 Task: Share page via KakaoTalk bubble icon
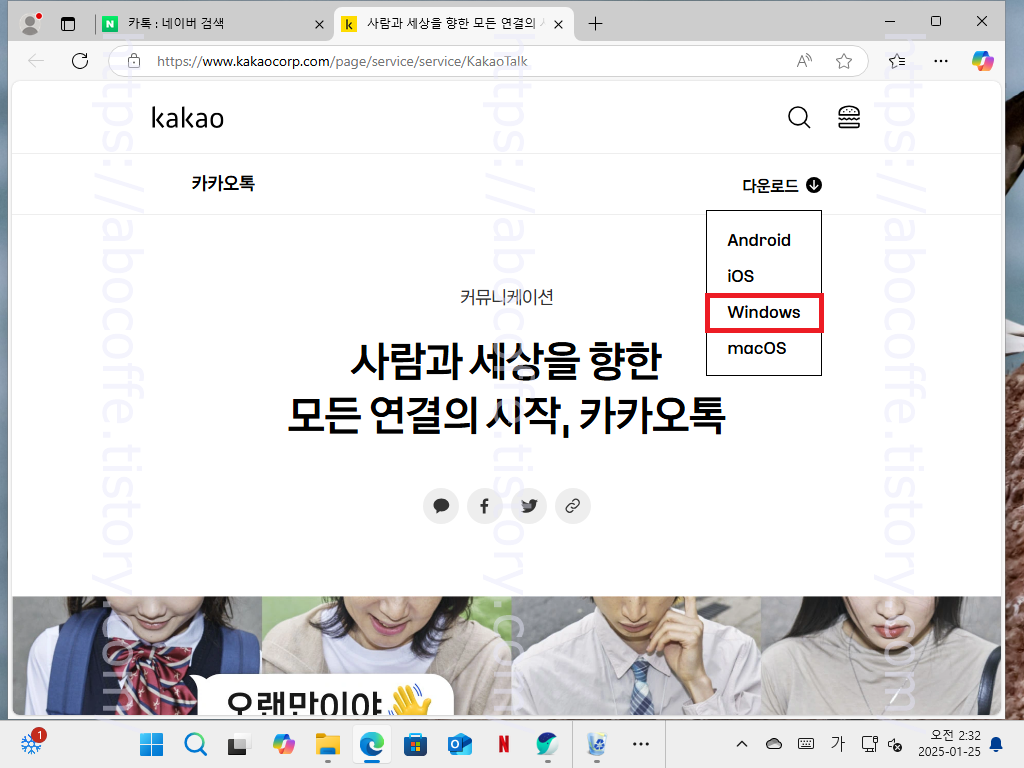tap(441, 505)
